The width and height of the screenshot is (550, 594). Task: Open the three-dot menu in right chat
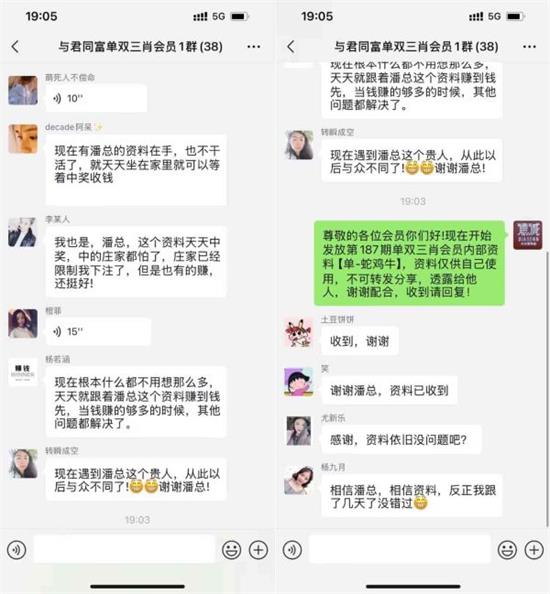pos(529,47)
